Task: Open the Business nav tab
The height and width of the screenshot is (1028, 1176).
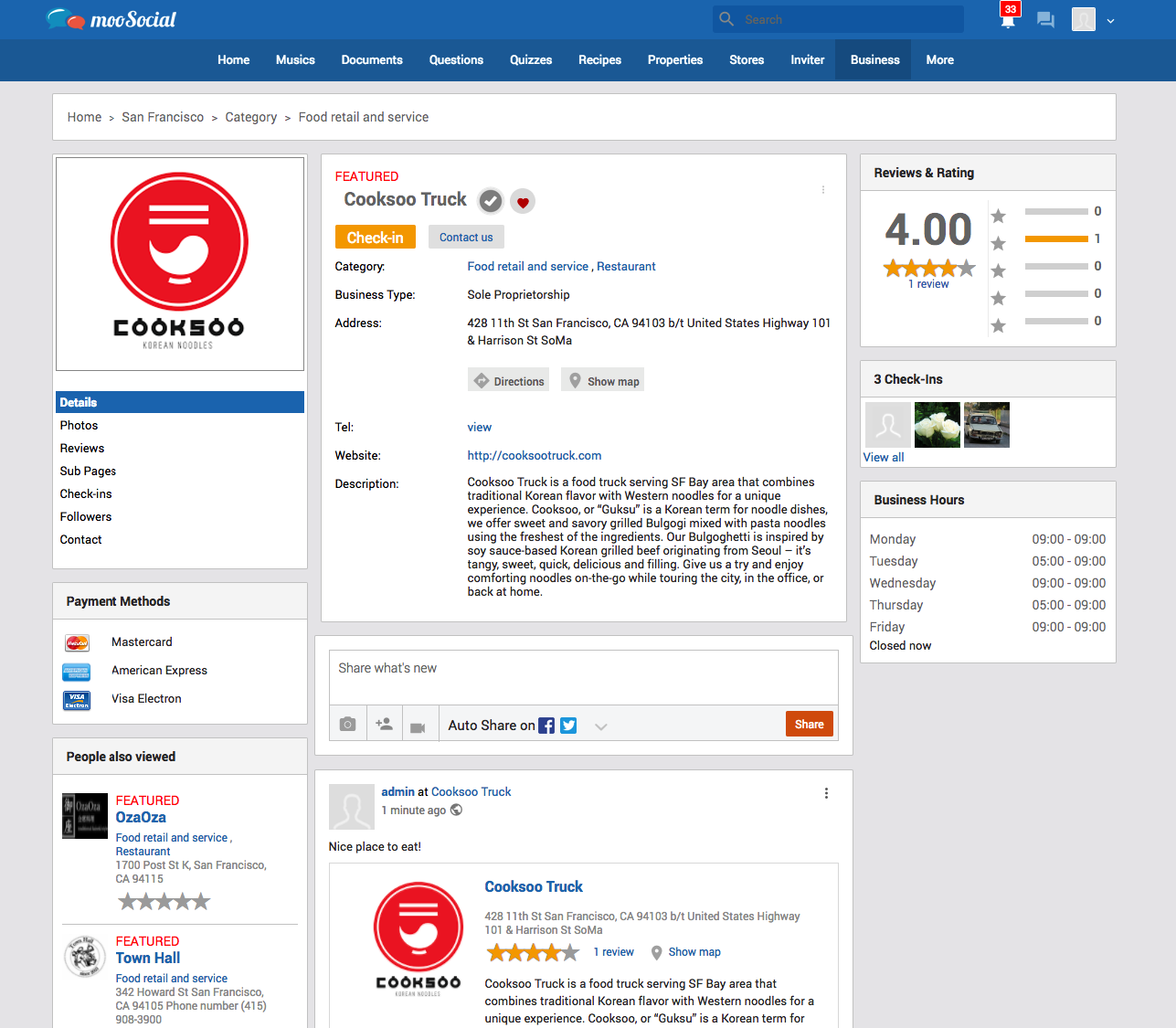Action: 874,59
